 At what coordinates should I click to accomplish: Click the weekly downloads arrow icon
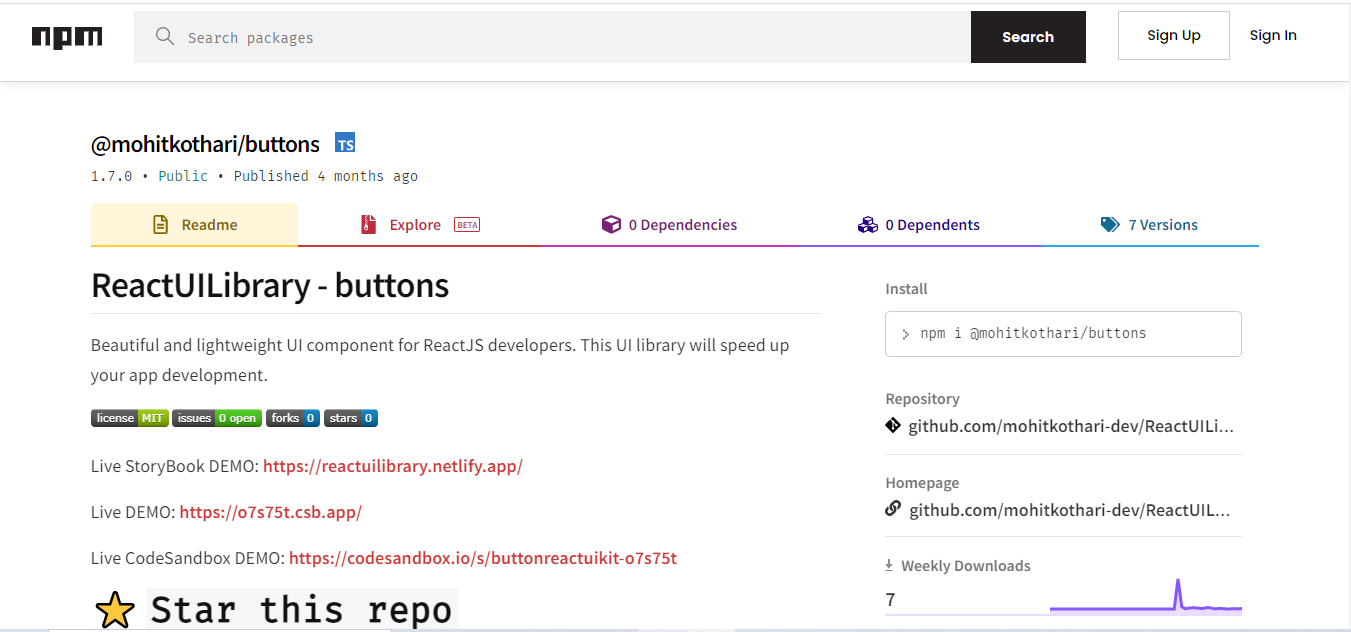point(889,566)
